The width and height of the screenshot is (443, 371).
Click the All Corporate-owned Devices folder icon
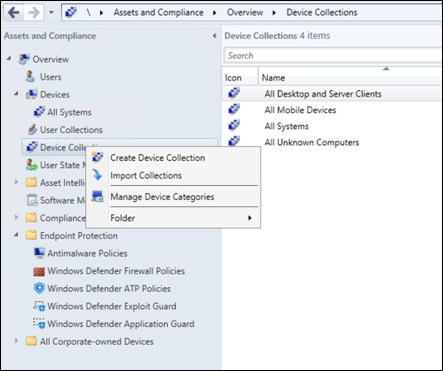(x=31, y=341)
